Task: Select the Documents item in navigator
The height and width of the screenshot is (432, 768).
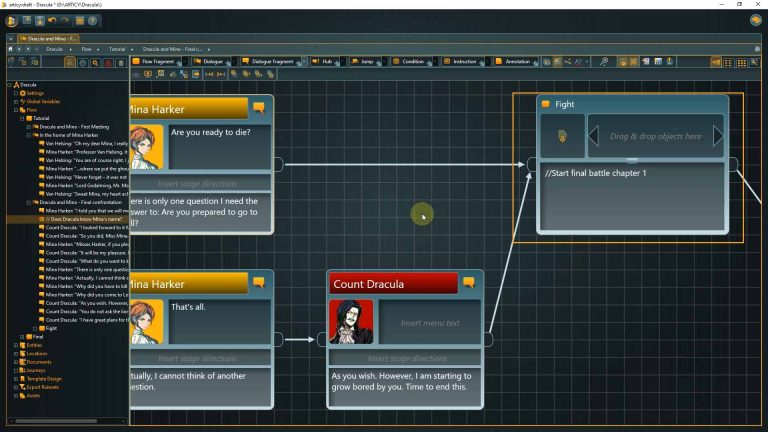Action: pyautogui.click(x=38, y=362)
